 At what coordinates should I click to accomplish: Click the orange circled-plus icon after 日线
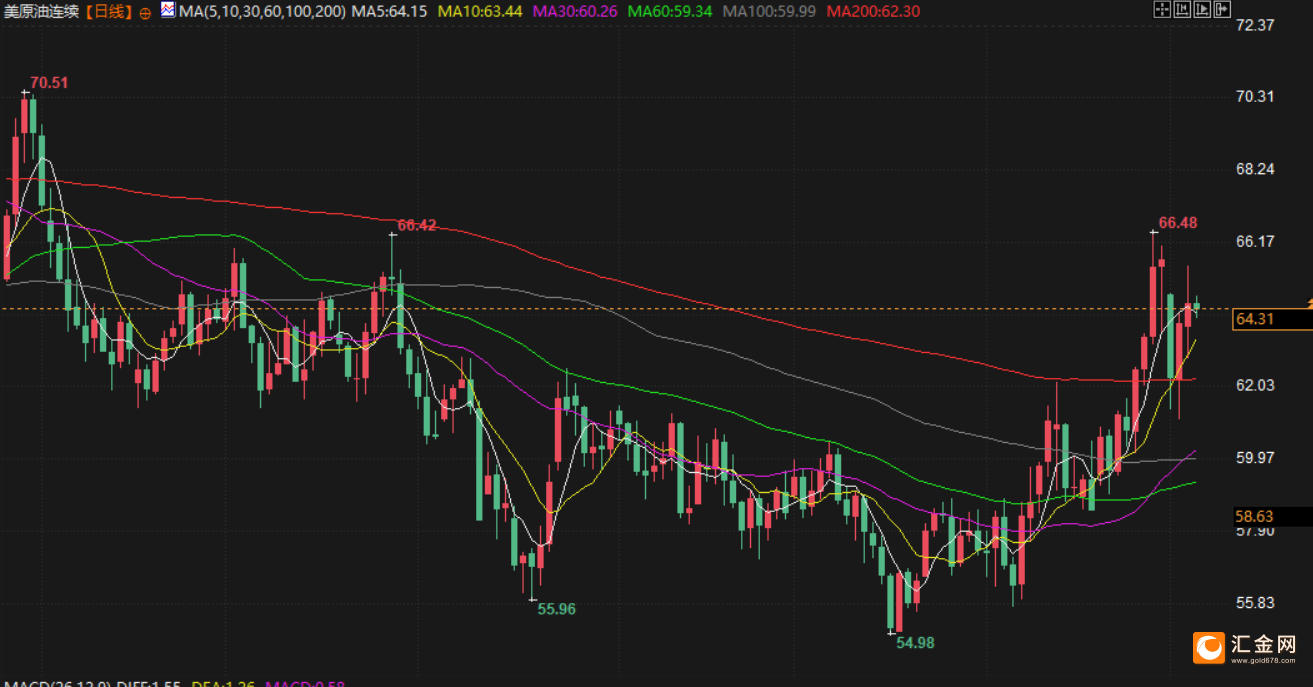145,13
